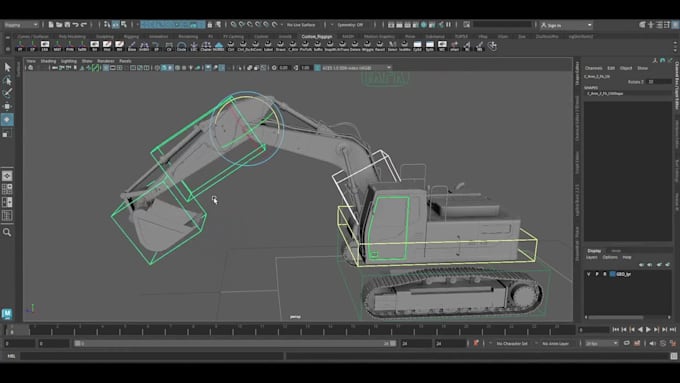Open the Symmetry: Off dropdown
Screen dimensions: 680x383
tap(350, 25)
